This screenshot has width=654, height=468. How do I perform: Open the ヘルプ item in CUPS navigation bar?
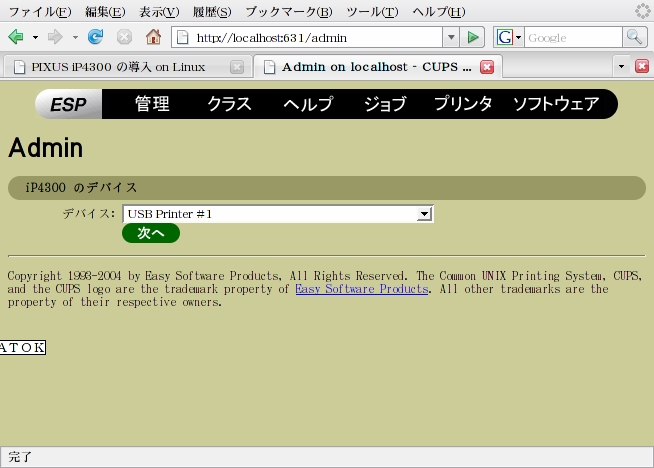coord(308,104)
